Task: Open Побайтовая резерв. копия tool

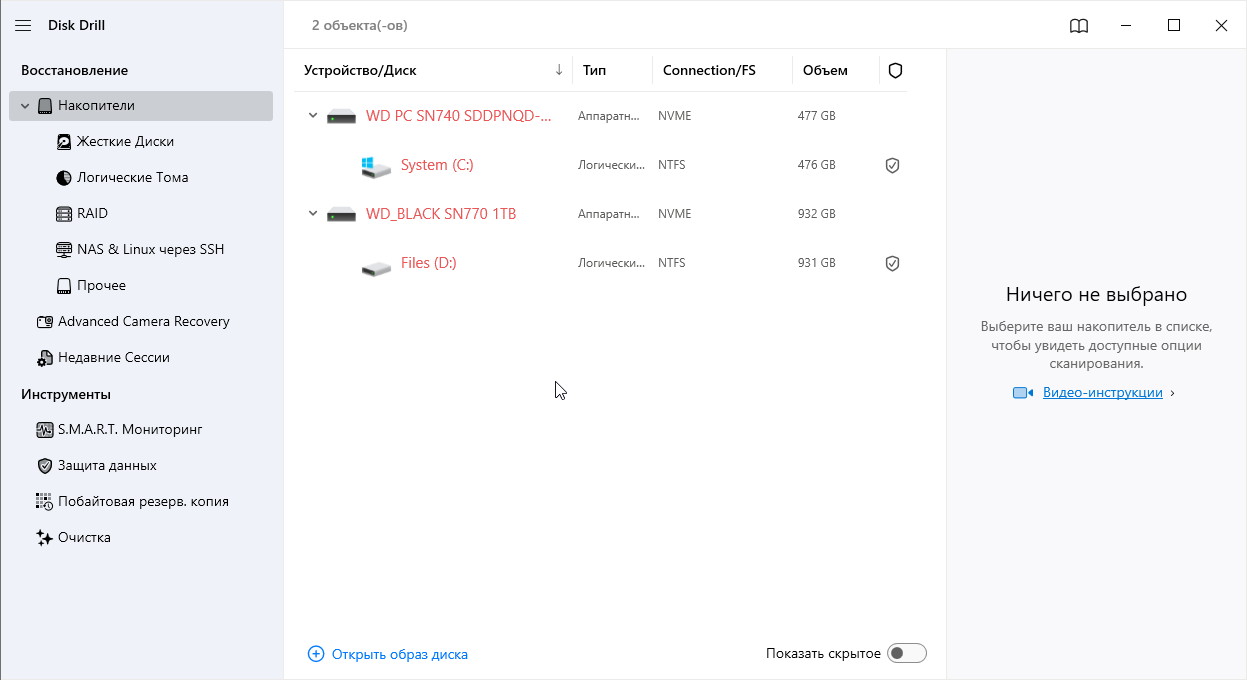Action: (x=143, y=502)
